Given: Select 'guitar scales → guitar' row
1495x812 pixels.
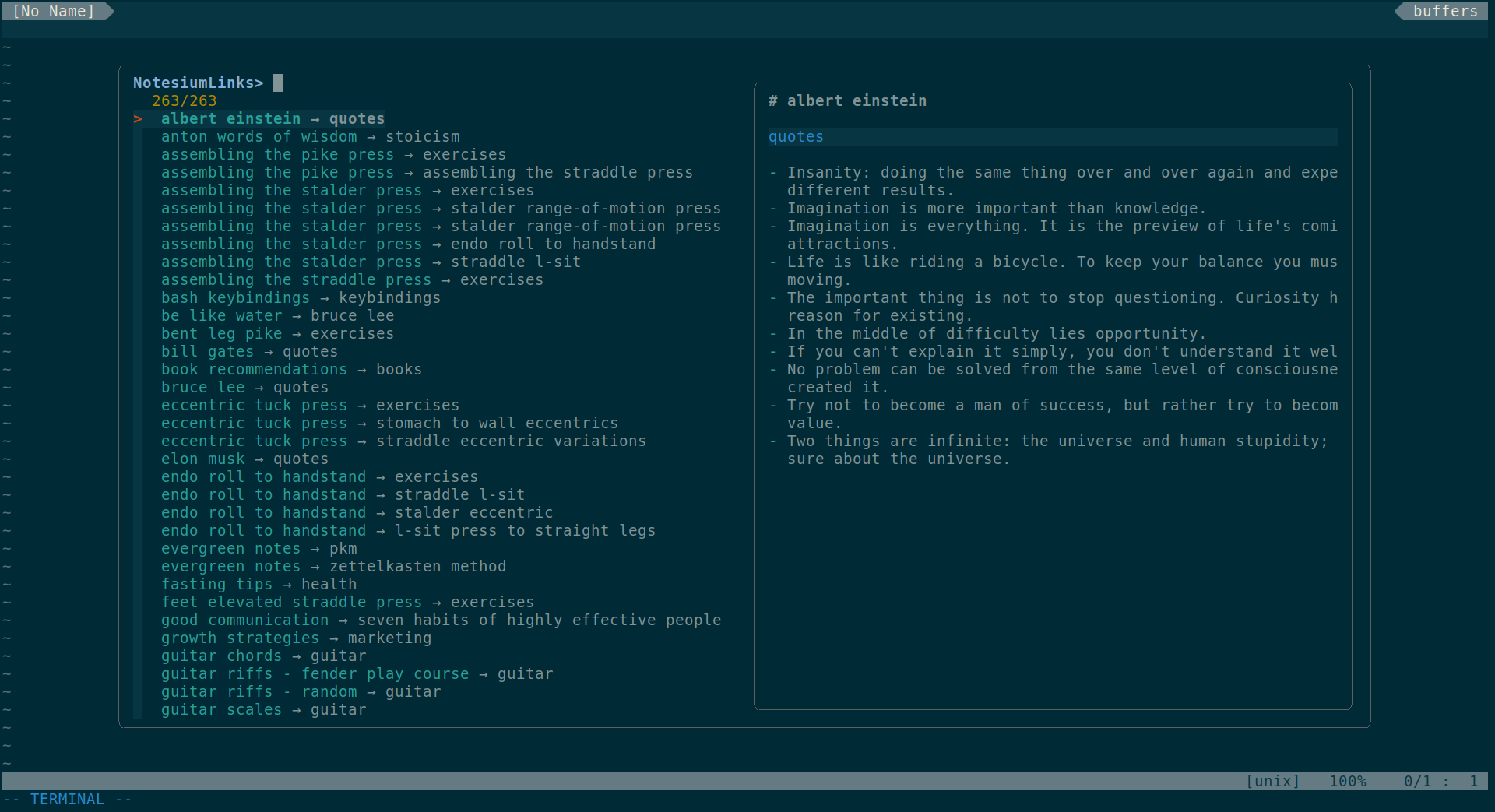Looking at the screenshot, I should coord(263,709).
